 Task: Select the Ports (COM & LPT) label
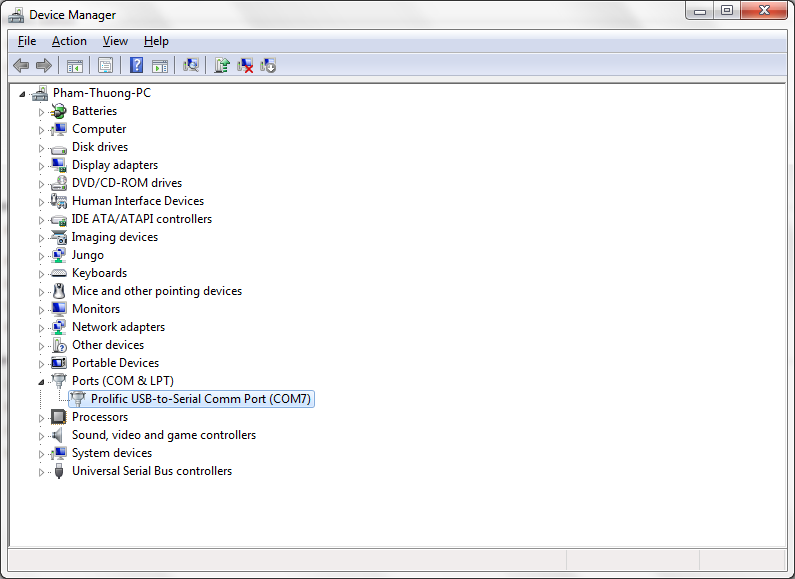123,381
